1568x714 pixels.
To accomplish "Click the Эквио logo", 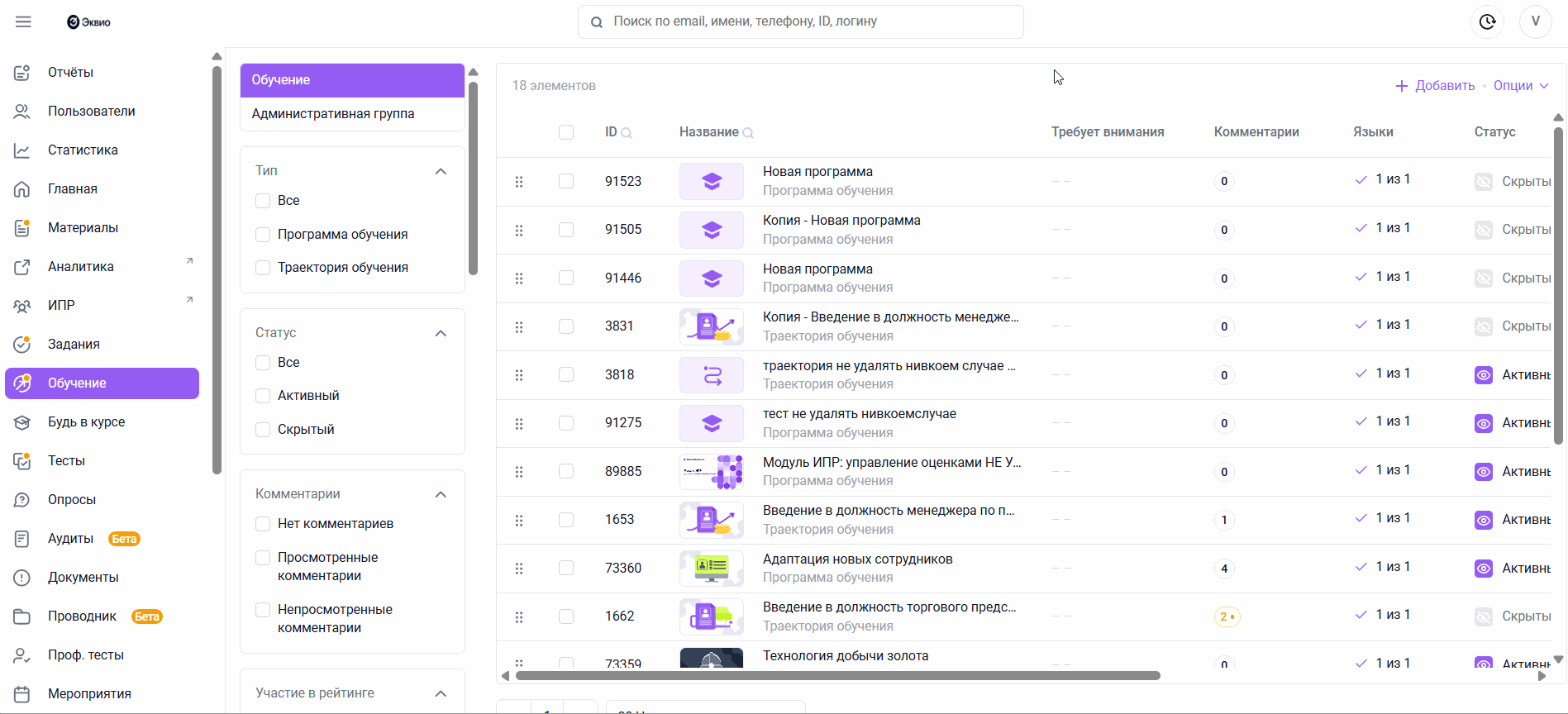I will [88, 22].
